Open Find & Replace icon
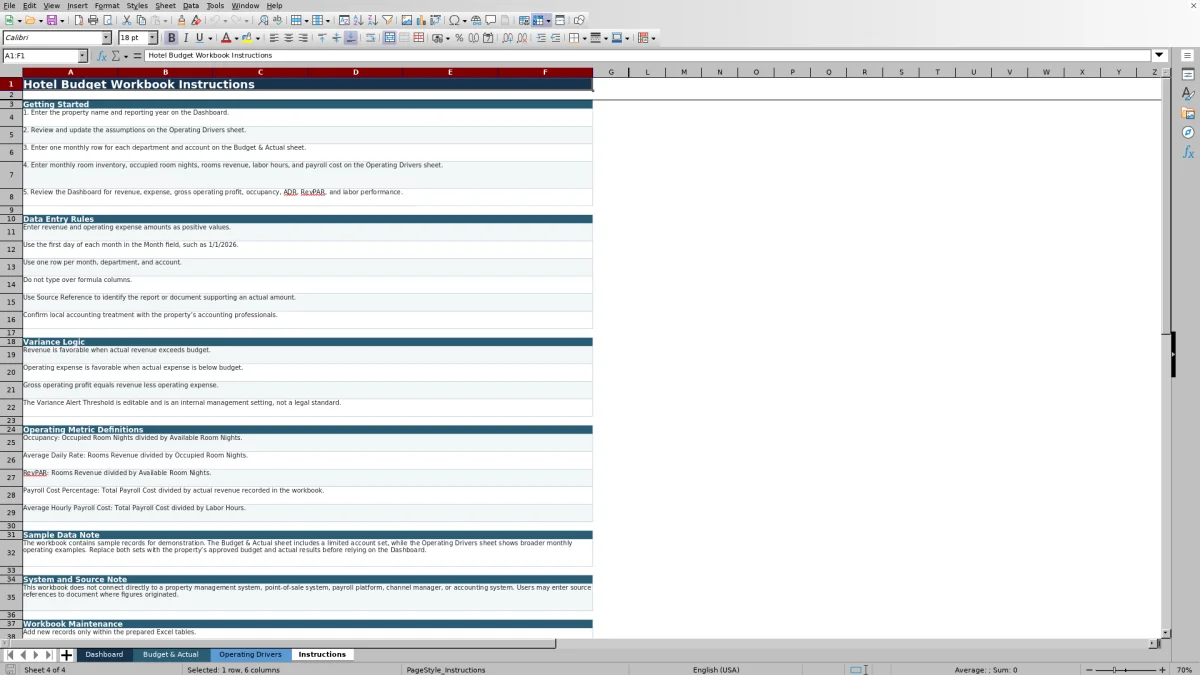Viewport: 1200px width, 675px height. pyautogui.click(x=263, y=20)
